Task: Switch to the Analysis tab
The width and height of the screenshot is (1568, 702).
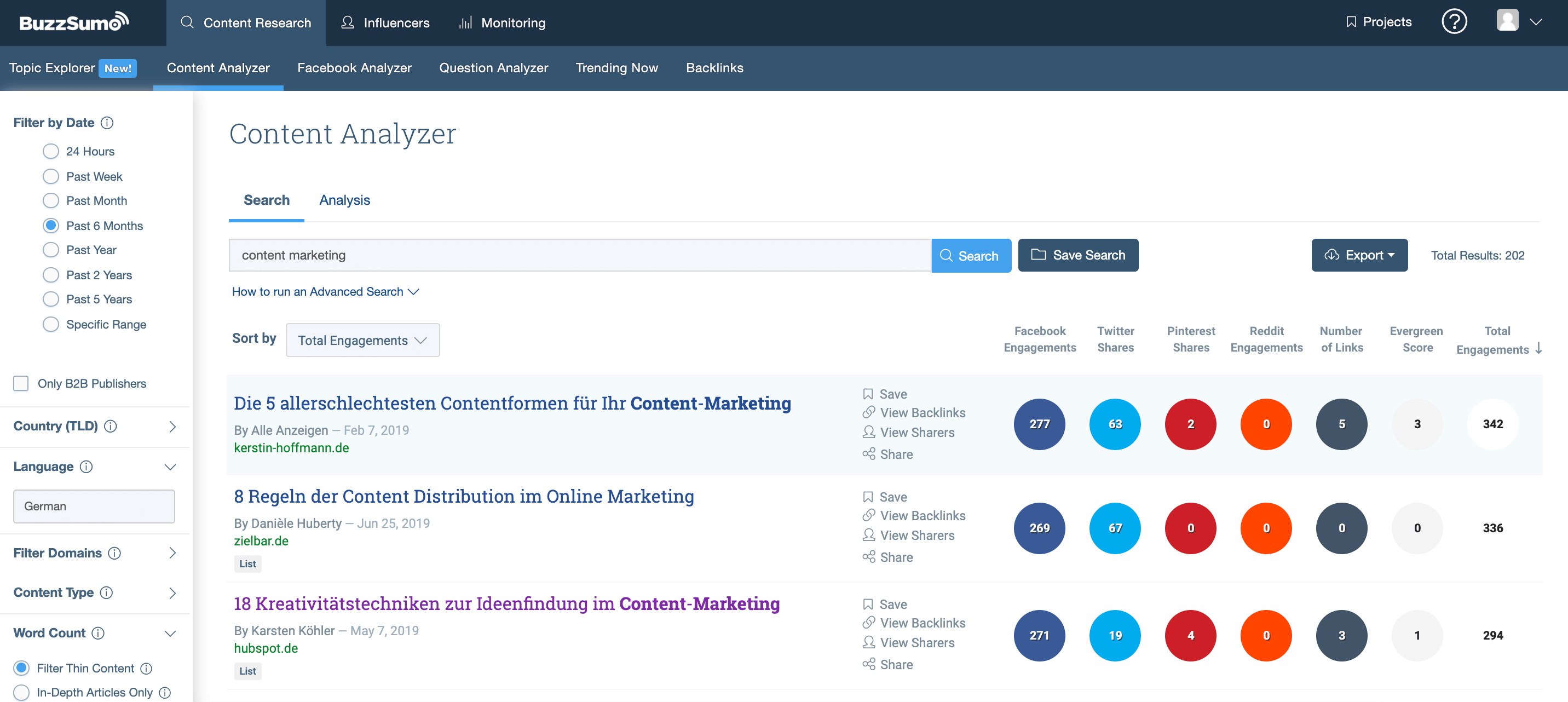Action: (x=344, y=200)
